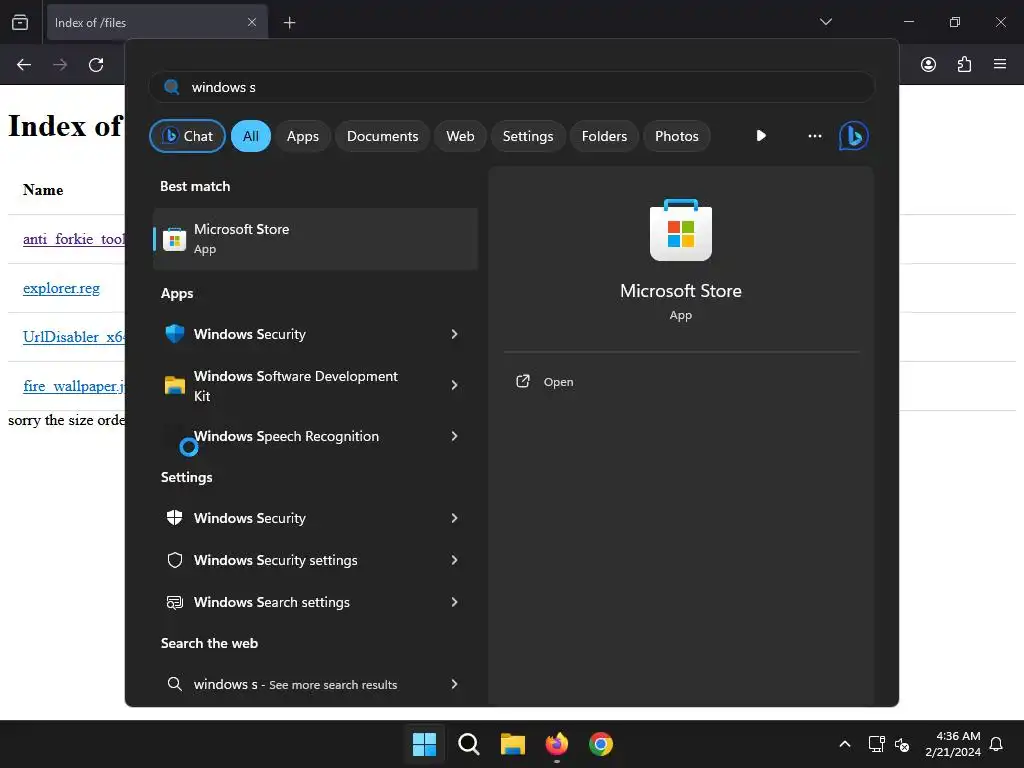1024x768 pixels.
Task: Select the Chat filter tab
Action: (187, 136)
